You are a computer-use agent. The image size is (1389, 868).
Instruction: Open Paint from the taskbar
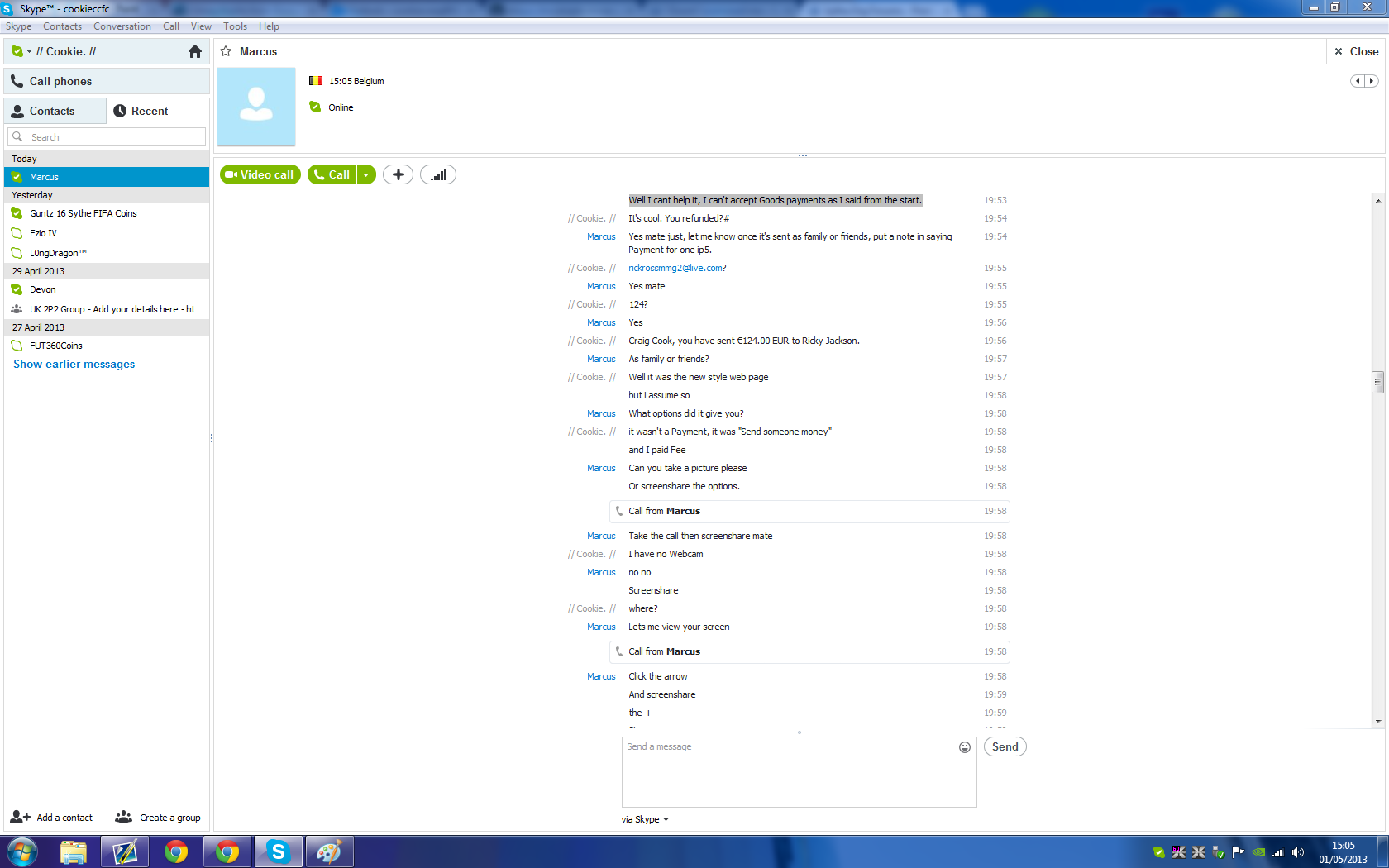point(329,851)
